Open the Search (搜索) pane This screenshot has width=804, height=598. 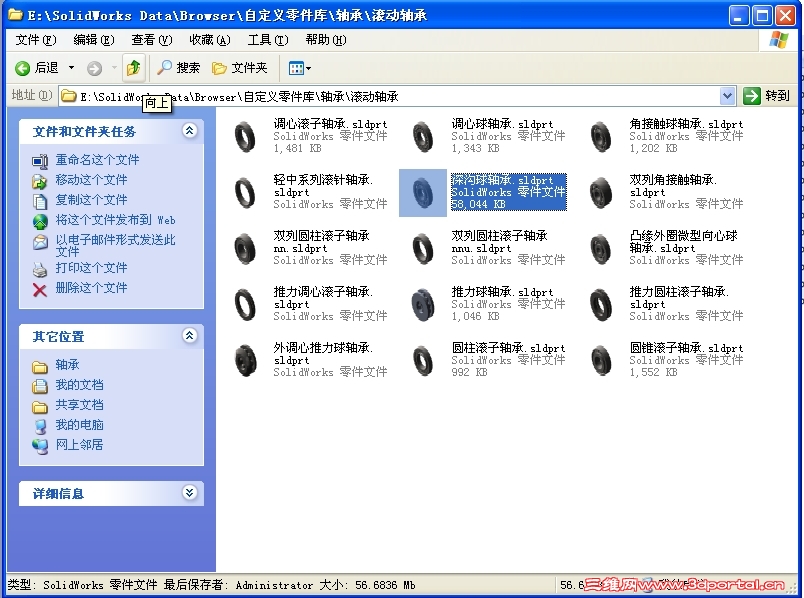[178, 68]
